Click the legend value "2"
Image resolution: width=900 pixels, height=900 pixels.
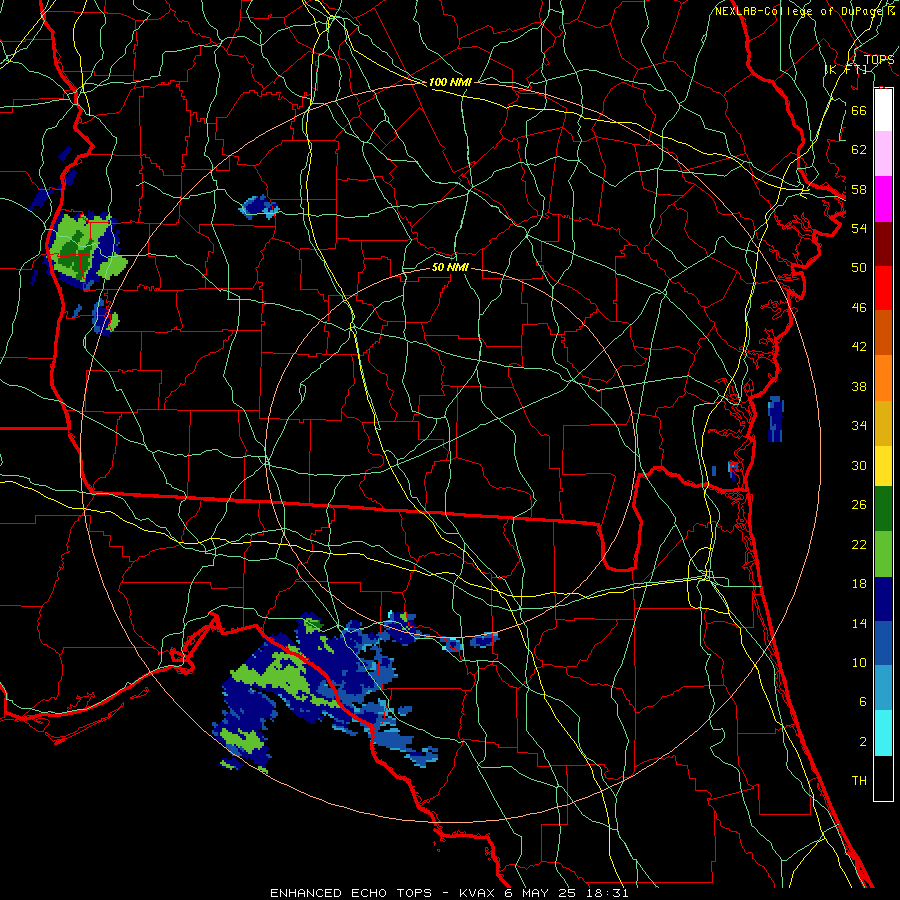(x=862, y=741)
